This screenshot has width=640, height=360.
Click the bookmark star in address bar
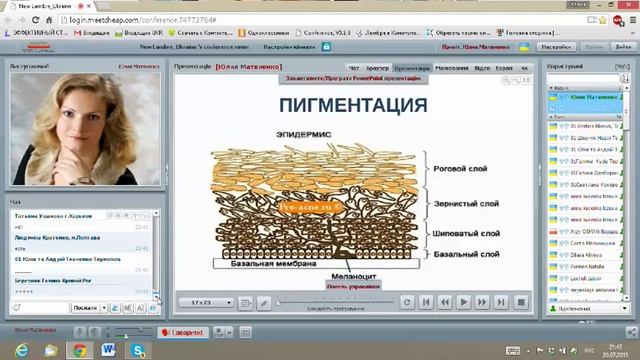pos(602,20)
